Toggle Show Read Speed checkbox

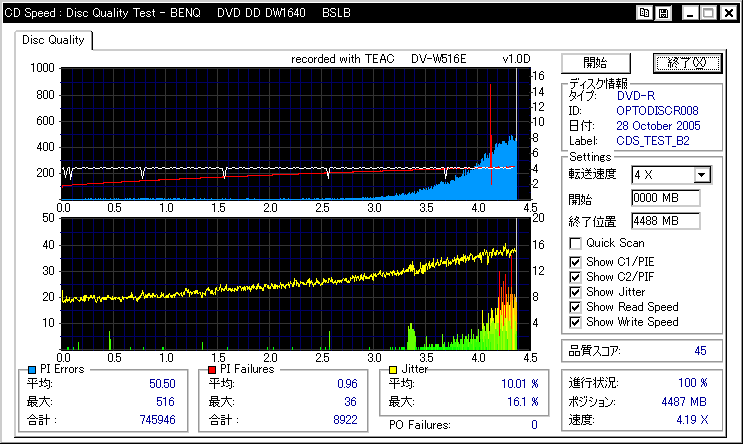(575, 307)
